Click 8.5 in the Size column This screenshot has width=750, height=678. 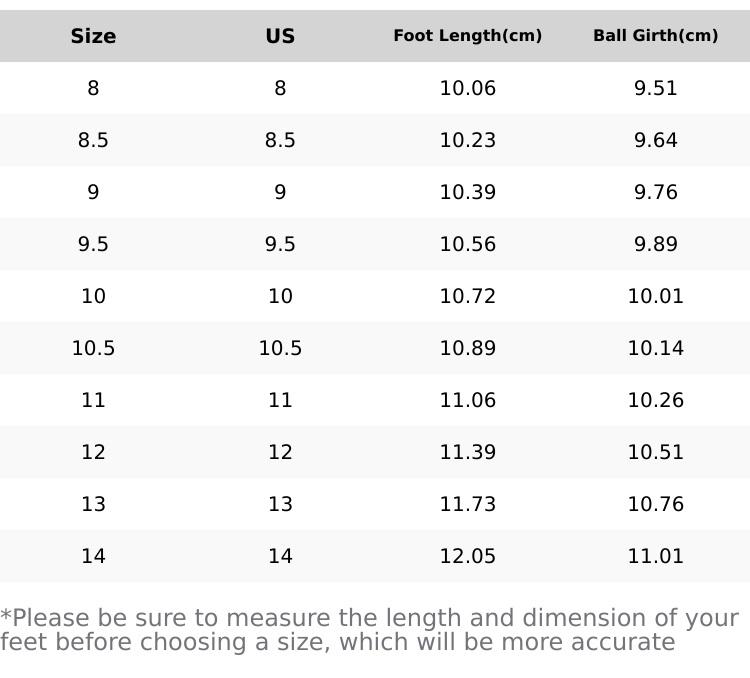93,140
